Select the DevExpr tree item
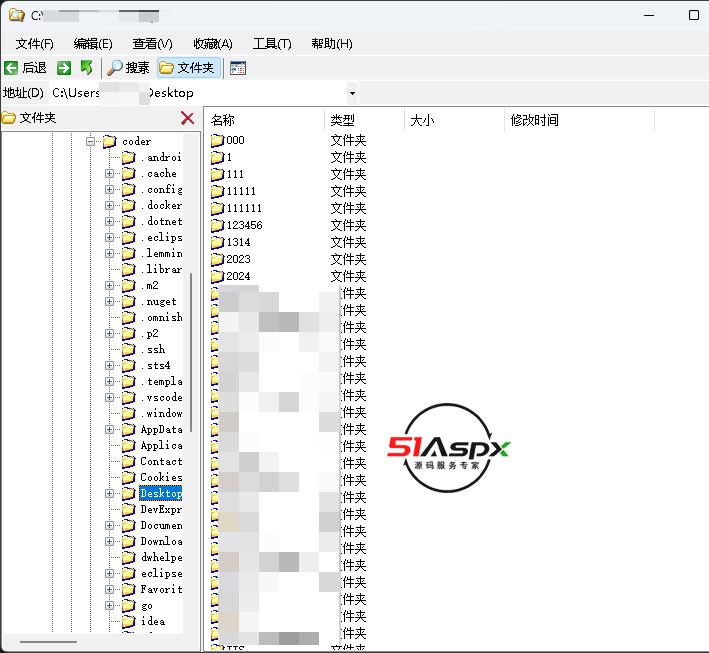The width and height of the screenshot is (709, 653). tap(161, 510)
